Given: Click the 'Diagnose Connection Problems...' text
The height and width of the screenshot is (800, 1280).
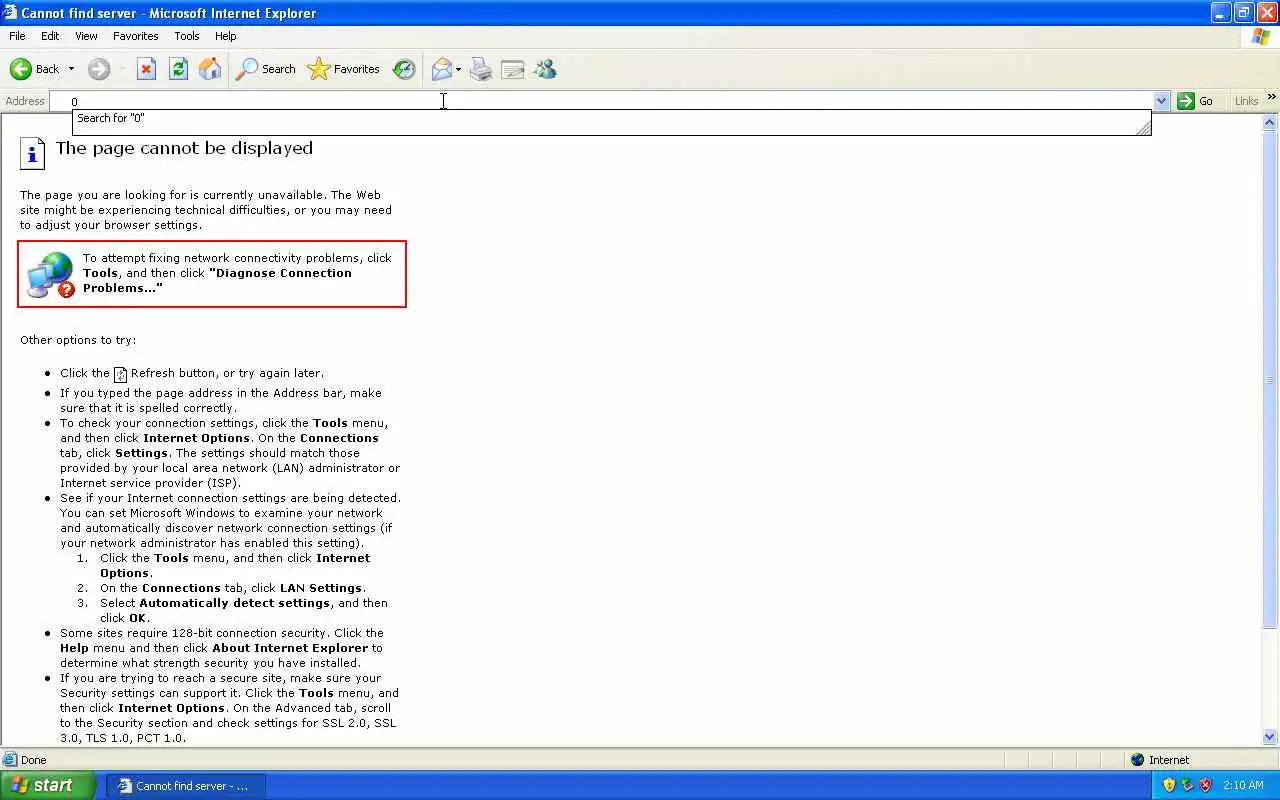Looking at the screenshot, I should [217, 280].
